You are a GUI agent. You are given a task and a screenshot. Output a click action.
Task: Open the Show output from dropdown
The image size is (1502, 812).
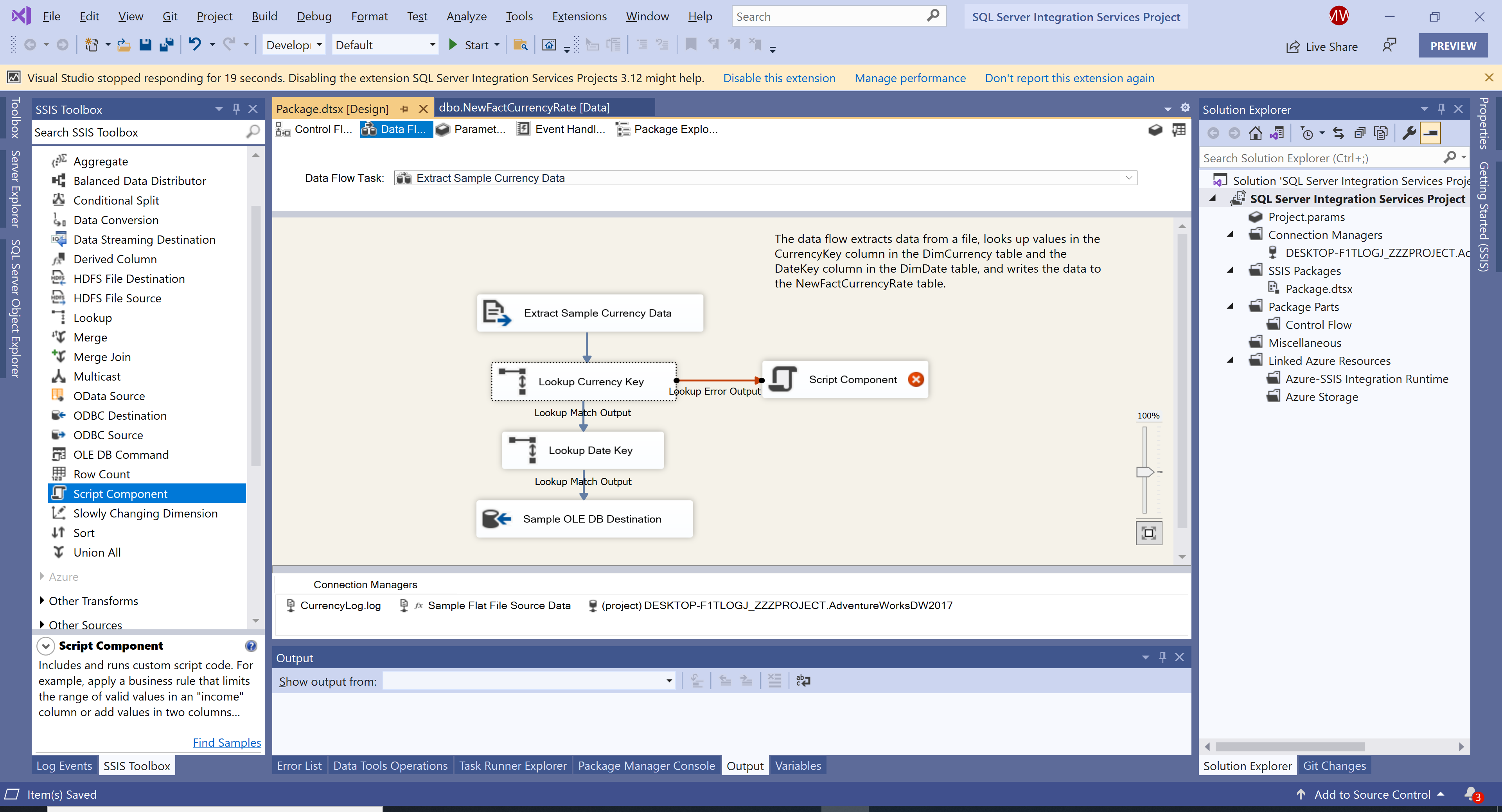tap(669, 681)
